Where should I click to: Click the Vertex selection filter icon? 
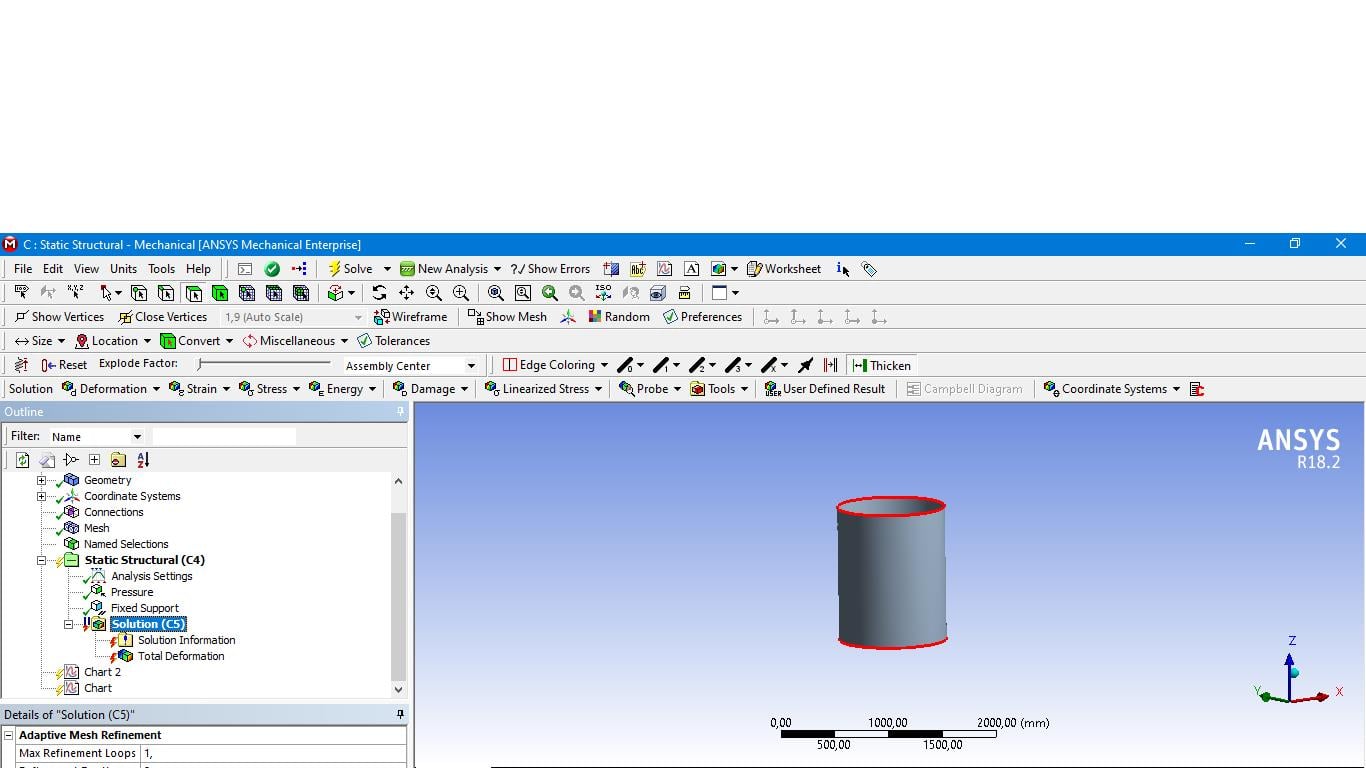139,293
